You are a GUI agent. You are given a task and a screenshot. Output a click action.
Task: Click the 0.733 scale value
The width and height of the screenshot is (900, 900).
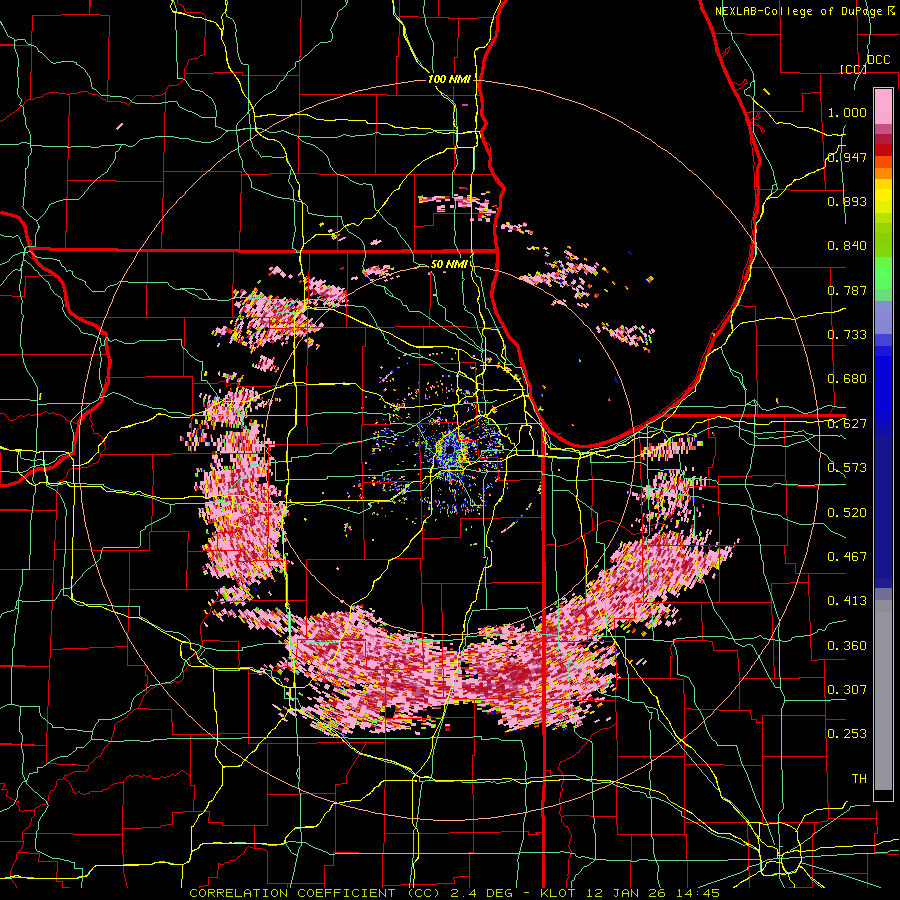(847, 335)
